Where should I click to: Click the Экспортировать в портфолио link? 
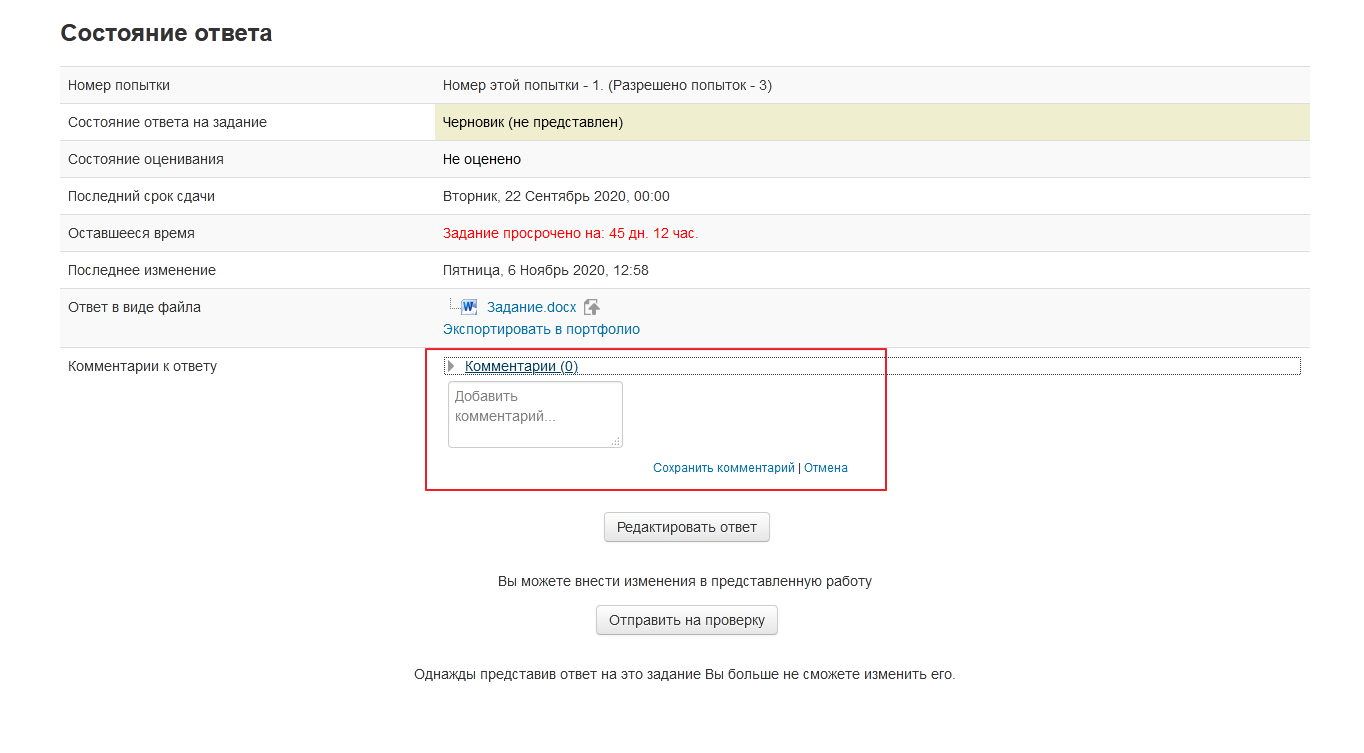click(541, 329)
